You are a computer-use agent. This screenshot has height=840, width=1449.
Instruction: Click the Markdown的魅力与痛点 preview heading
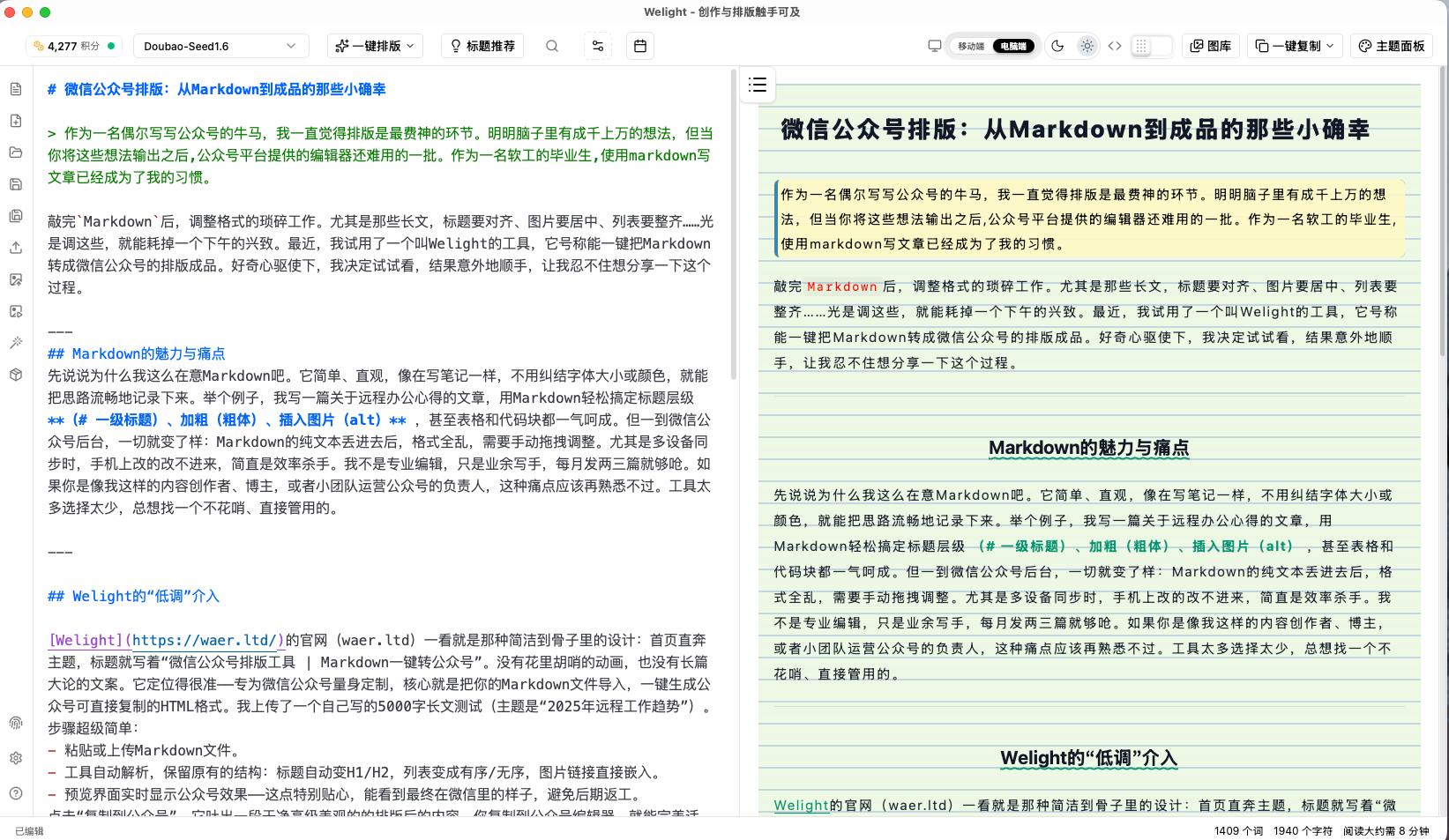[1088, 448]
